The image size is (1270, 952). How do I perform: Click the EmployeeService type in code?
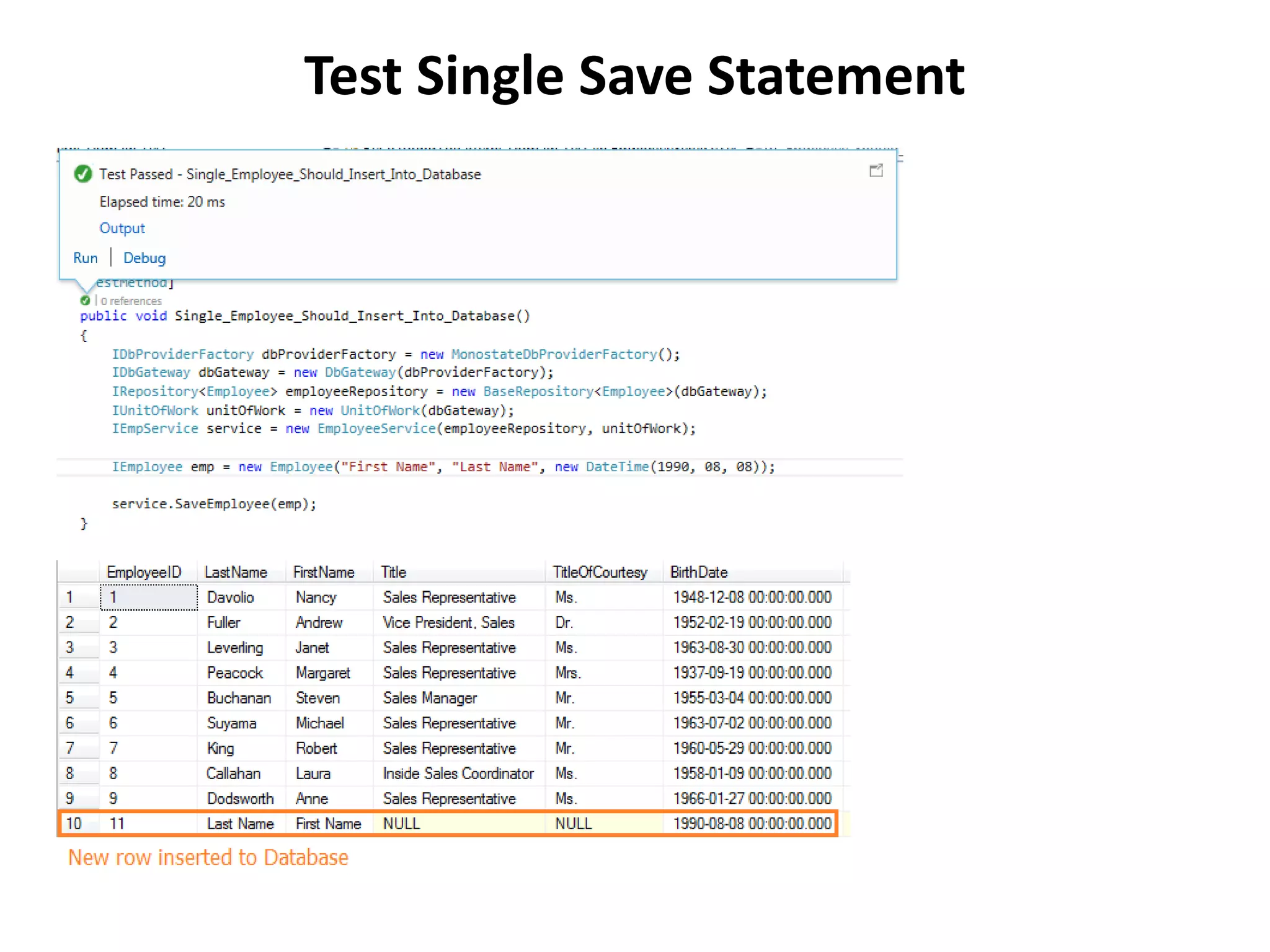pos(376,429)
